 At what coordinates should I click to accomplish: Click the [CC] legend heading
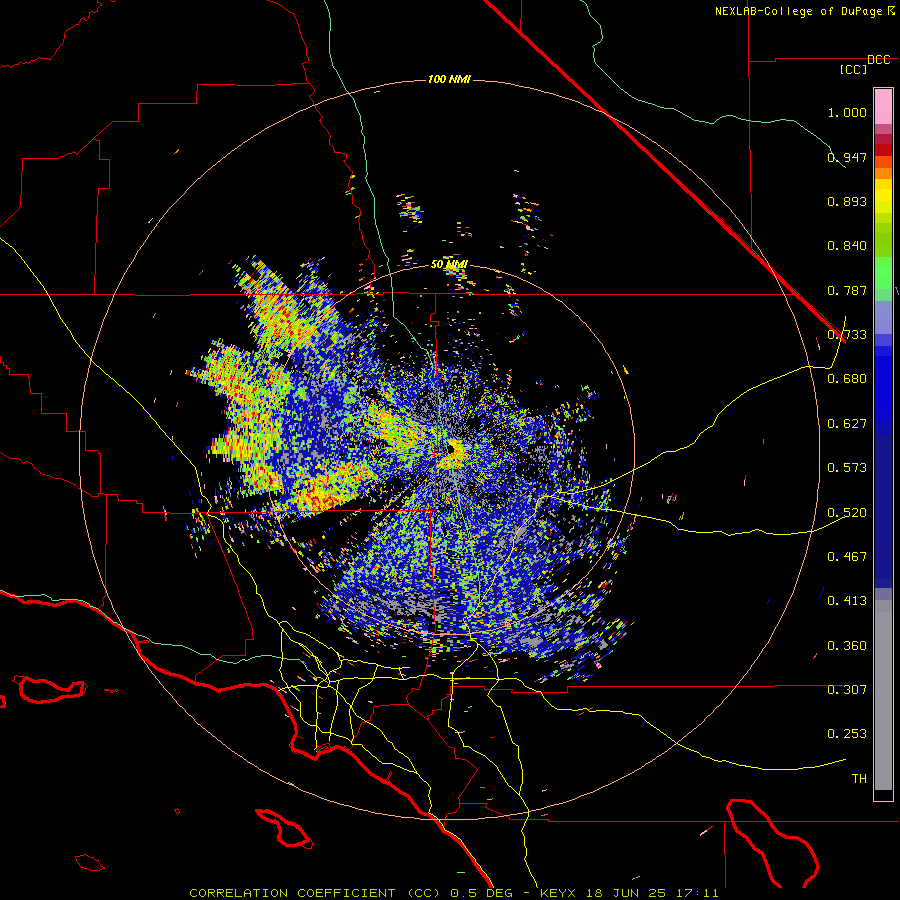[854, 69]
